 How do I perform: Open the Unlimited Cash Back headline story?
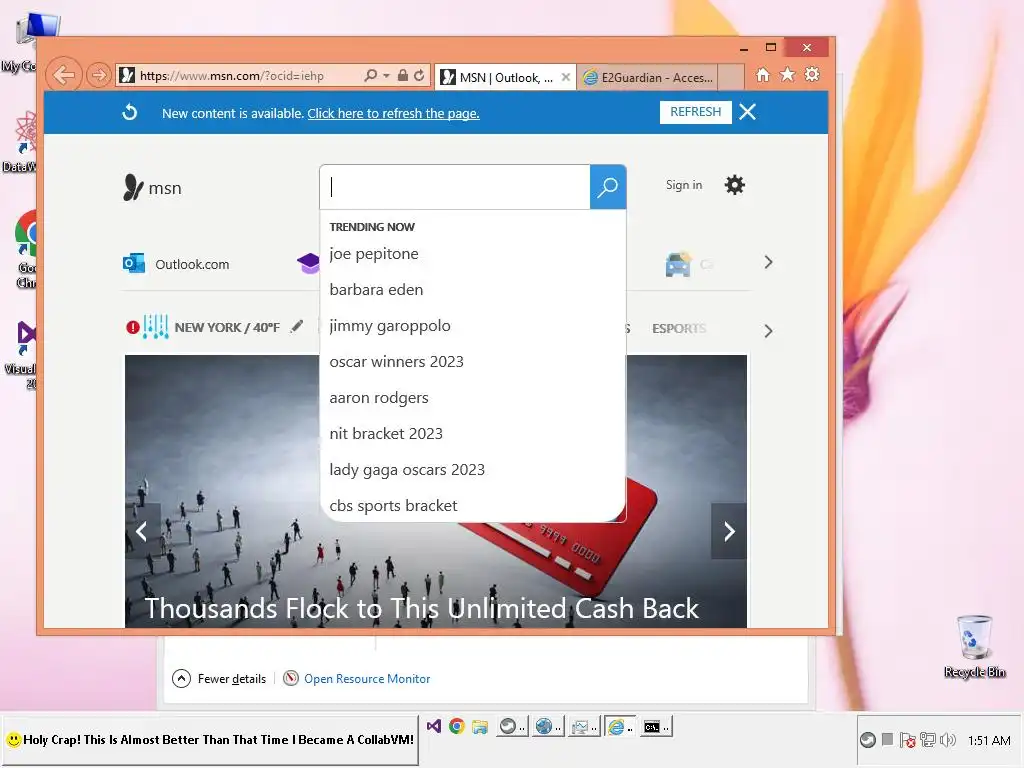[422, 608]
